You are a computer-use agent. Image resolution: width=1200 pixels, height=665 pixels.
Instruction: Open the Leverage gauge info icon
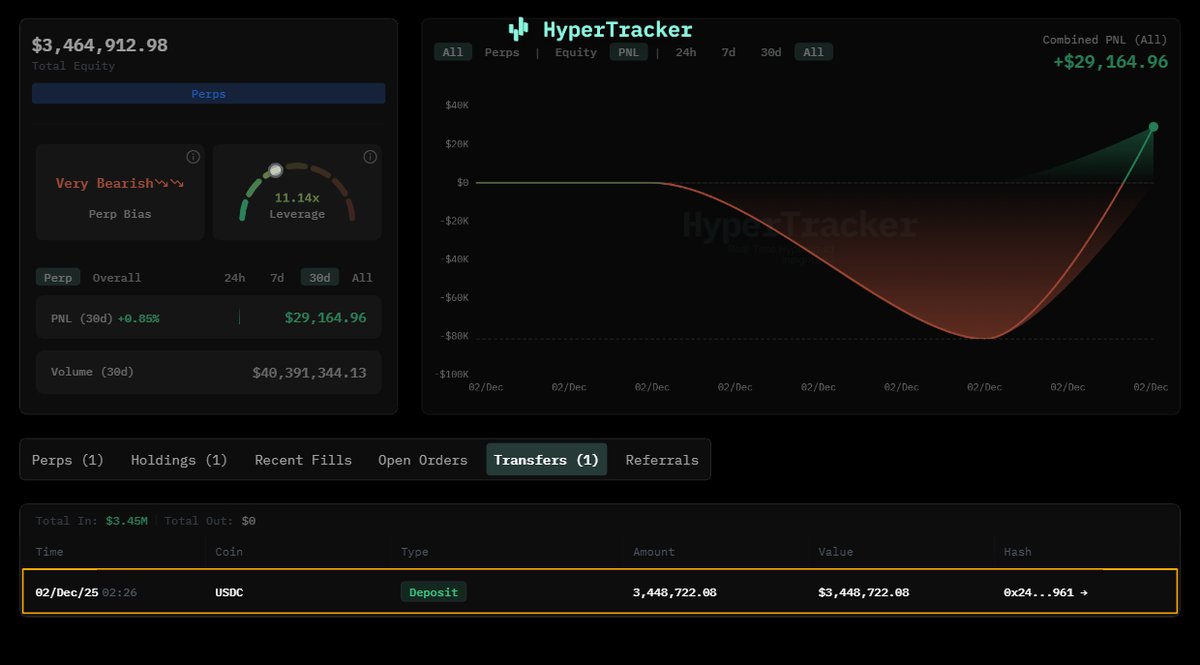tap(369, 156)
